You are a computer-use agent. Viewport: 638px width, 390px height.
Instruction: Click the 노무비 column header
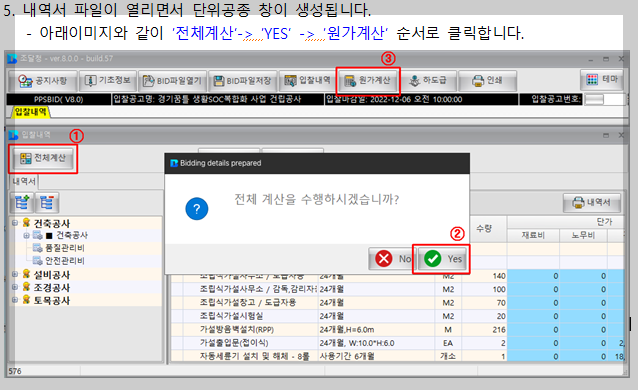click(583, 235)
